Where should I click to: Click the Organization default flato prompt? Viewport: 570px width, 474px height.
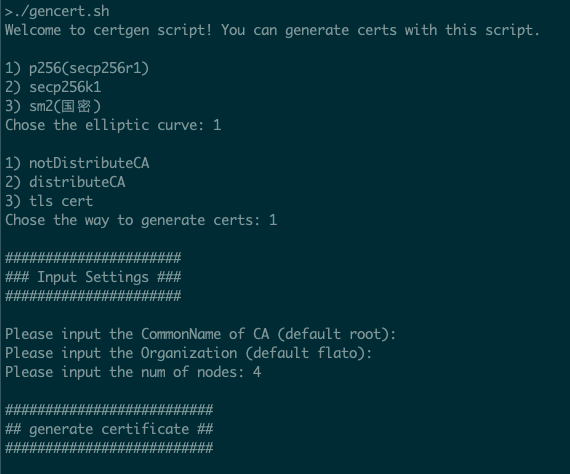tap(189, 353)
